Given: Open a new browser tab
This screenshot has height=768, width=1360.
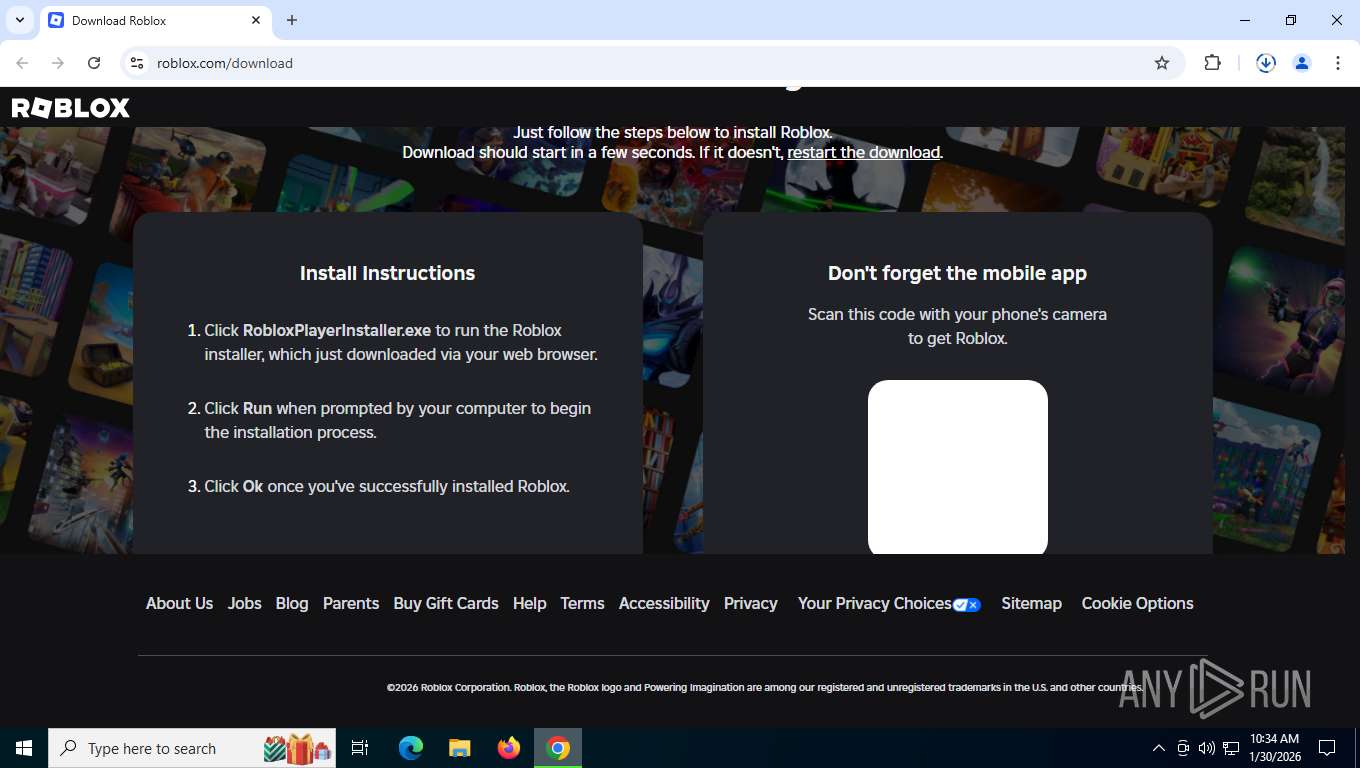Looking at the screenshot, I should 292,20.
